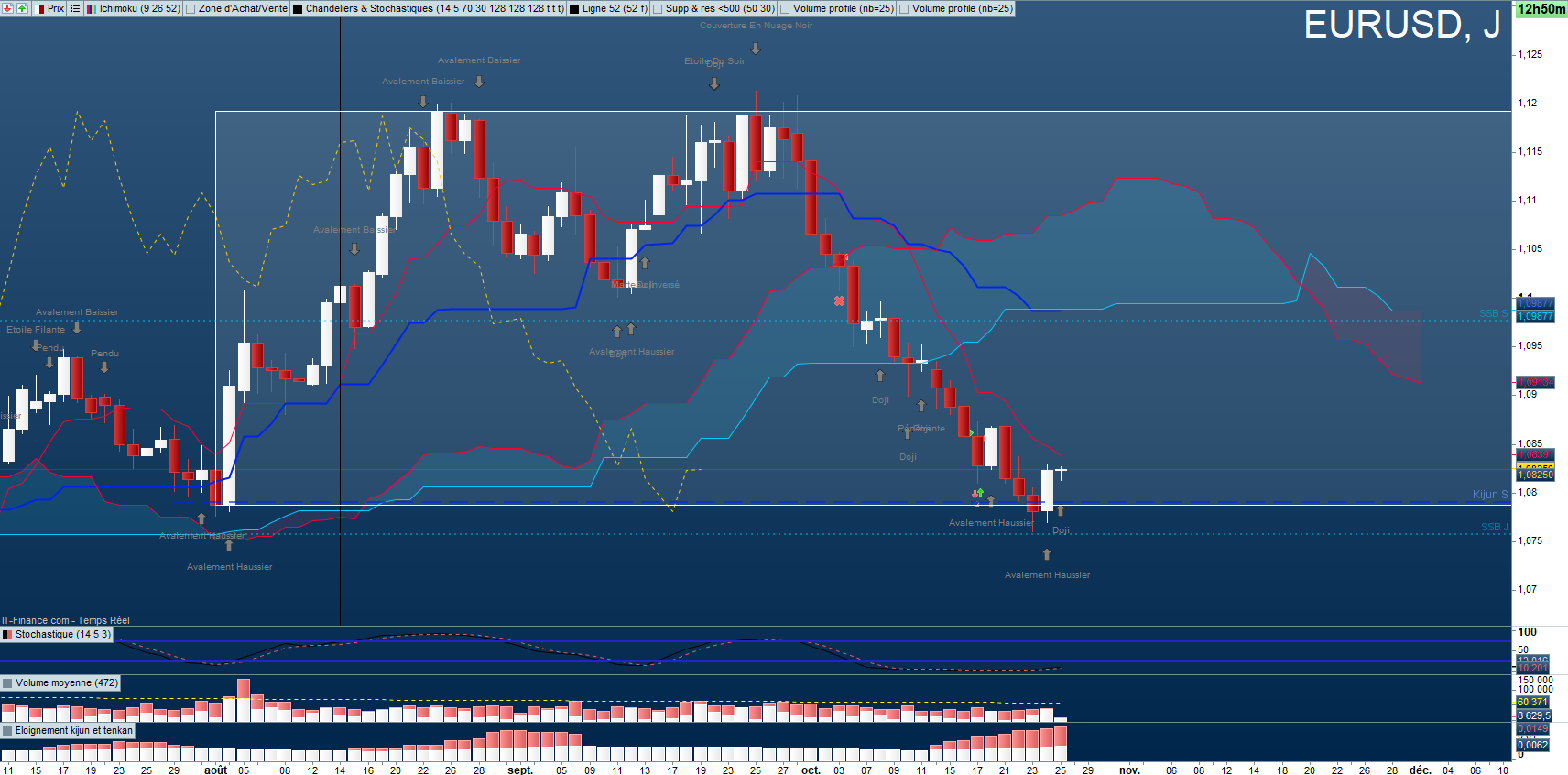Screen dimensions: 1568x775
Task: Click the green up-arrow icon in the toolbar
Action: 23,8
